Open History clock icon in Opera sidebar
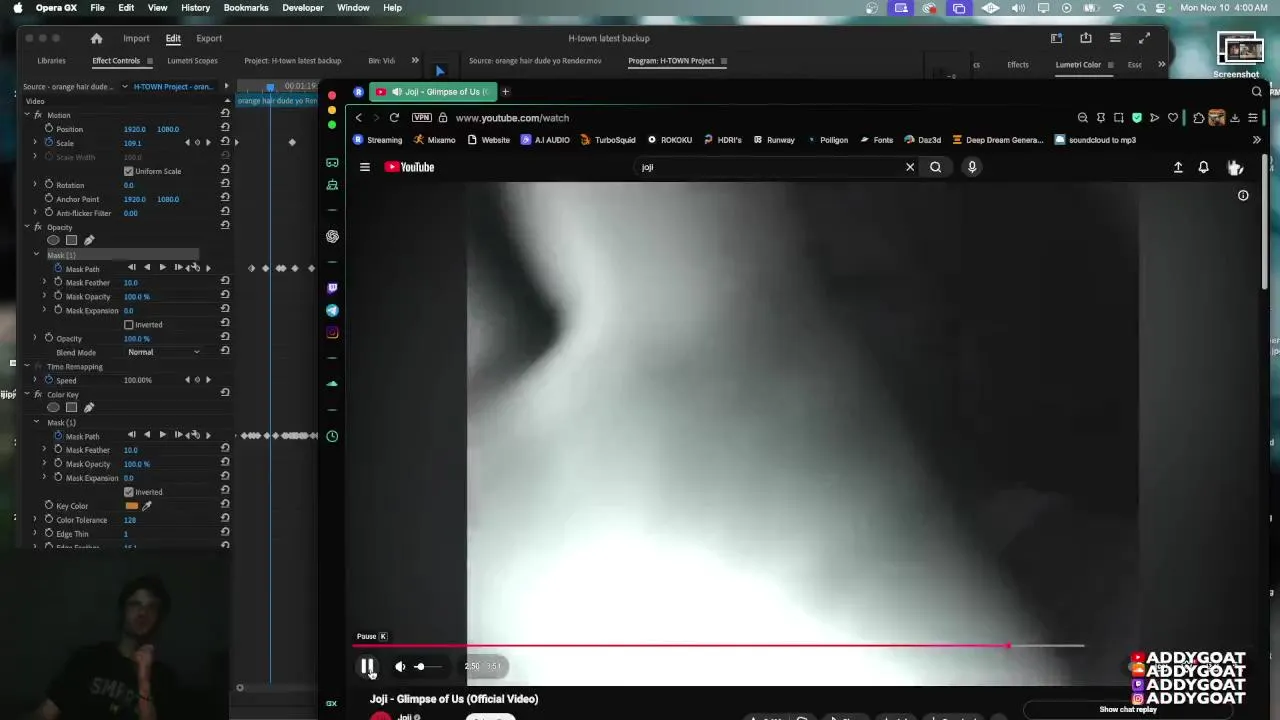Viewport: 1280px width, 720px height. coord(332,436)
